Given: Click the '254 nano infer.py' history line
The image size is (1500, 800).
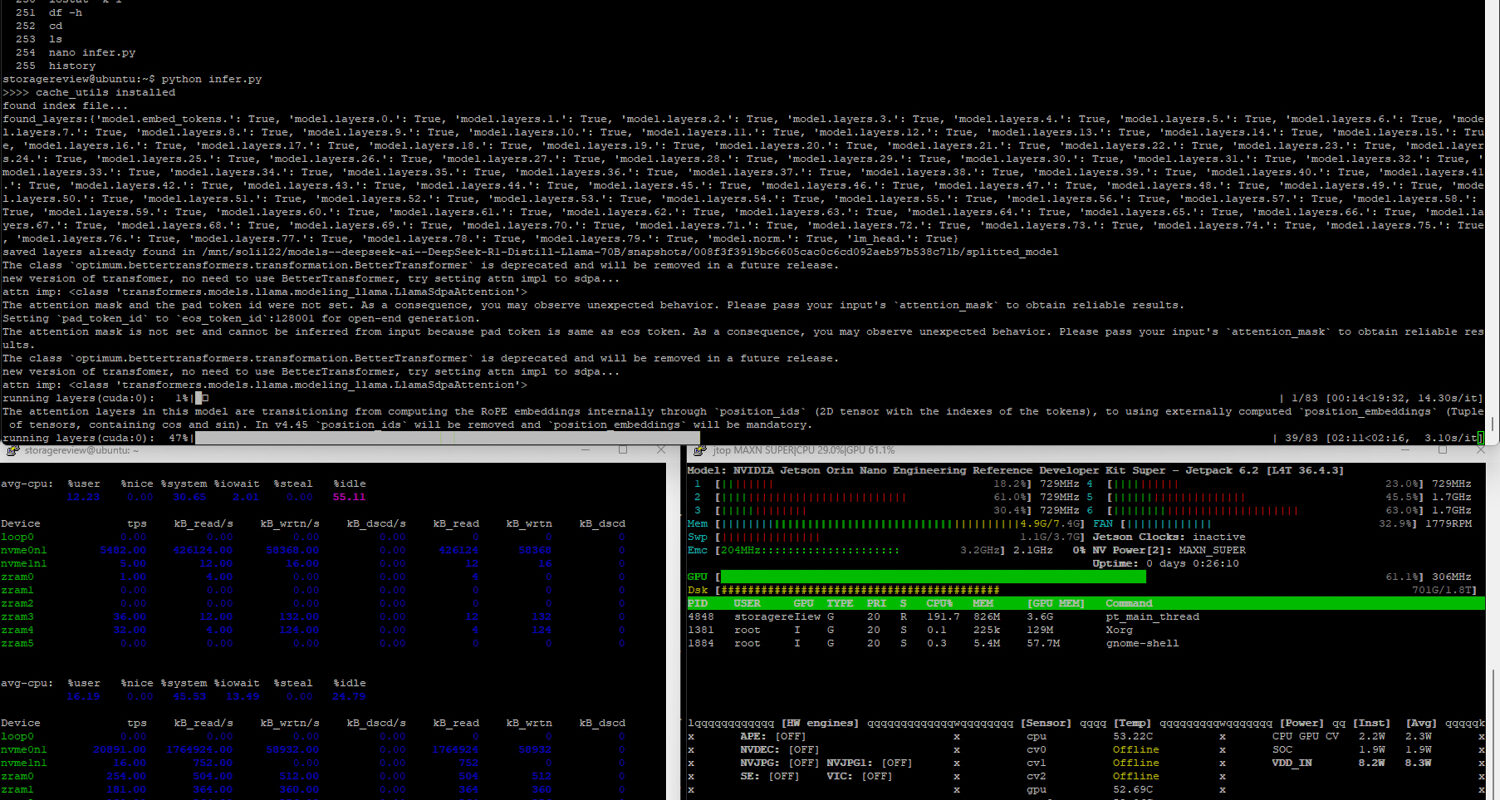Looking at the screenshot, I should tap(76, 52).
